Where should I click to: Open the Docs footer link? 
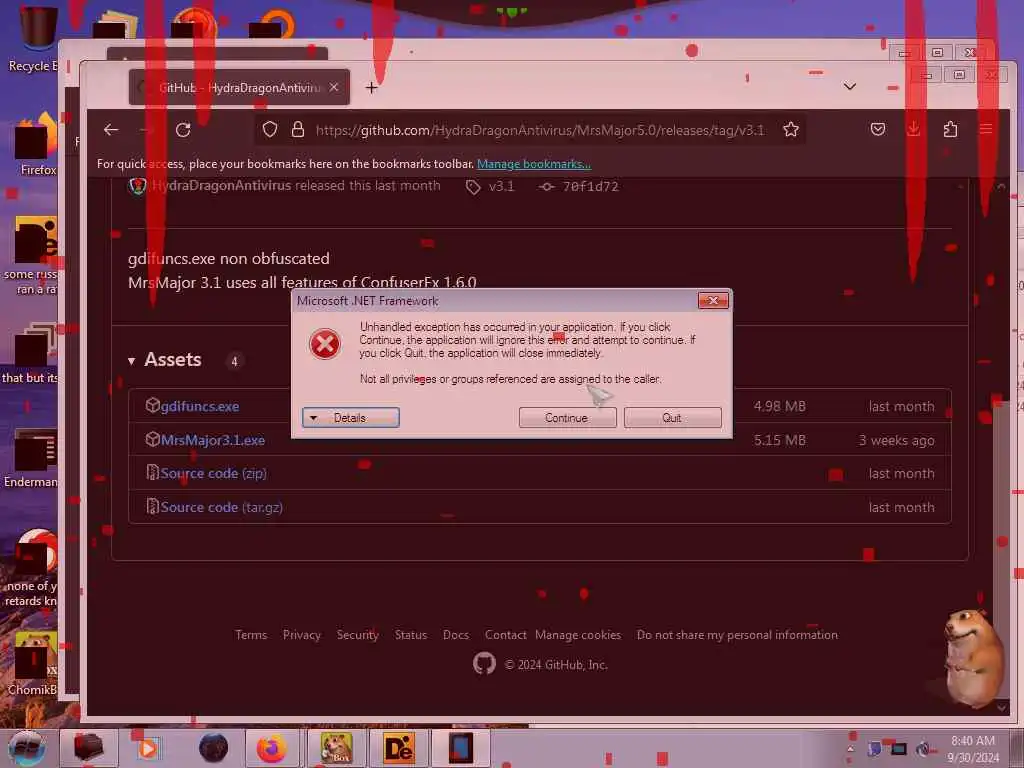[456, 635]
